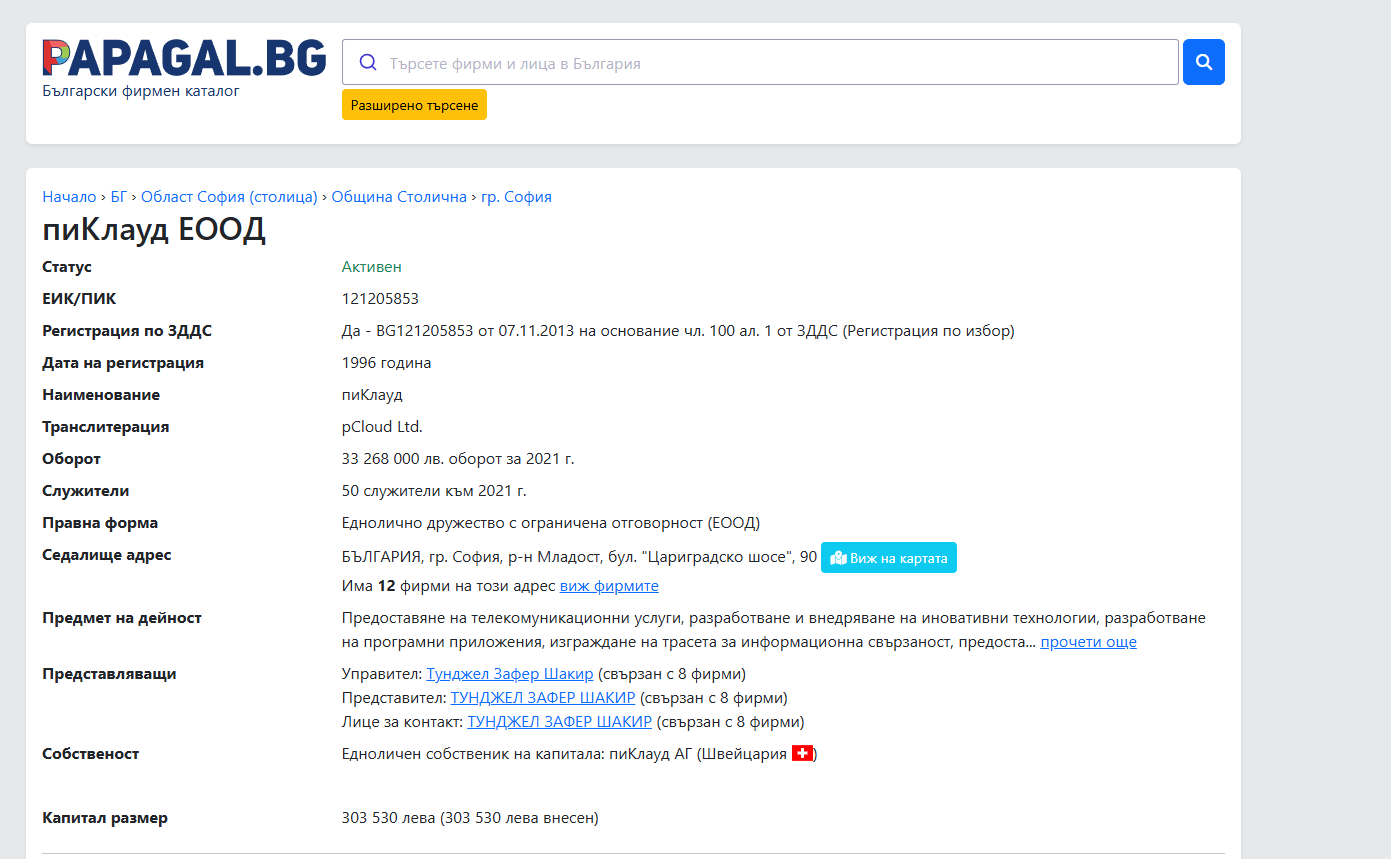The height and width of the screenshot is (859, 1391).
Task: Select the Регистрация по ЗДДС label
Action: coord(127,331)
